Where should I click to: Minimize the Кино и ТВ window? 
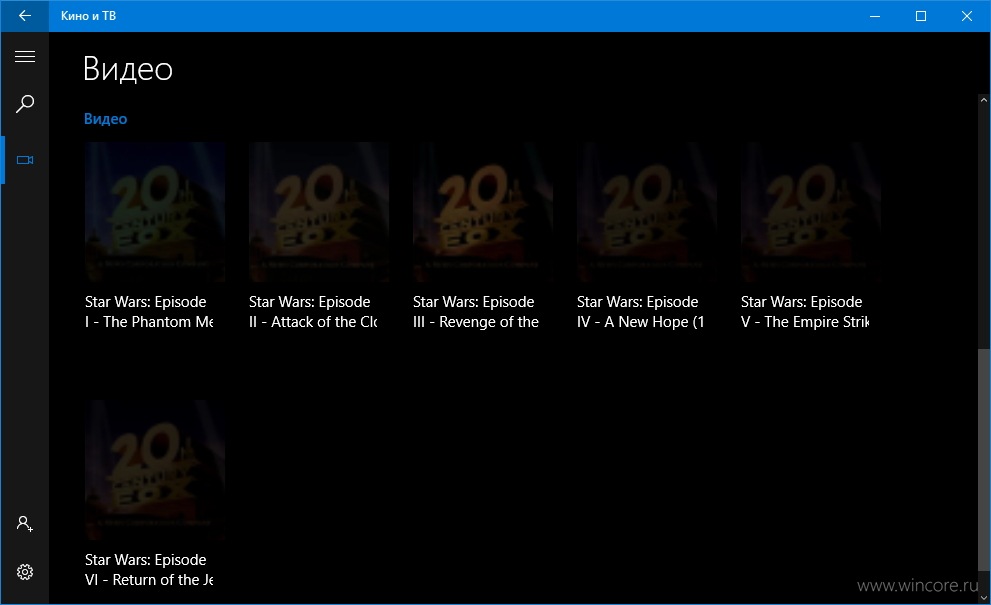coord(875,16)
